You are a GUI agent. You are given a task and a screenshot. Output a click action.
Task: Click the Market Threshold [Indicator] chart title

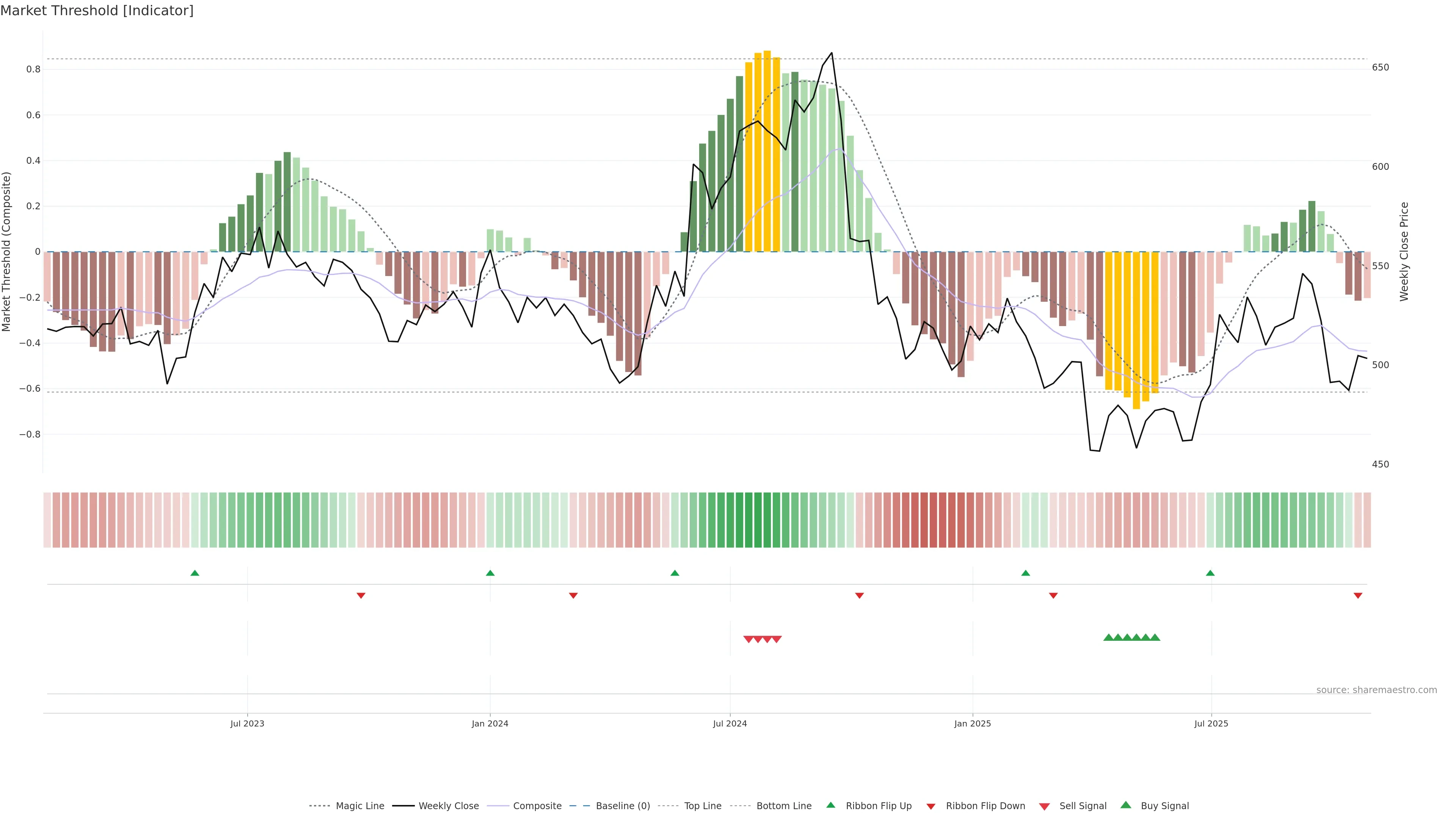point(97,11)
